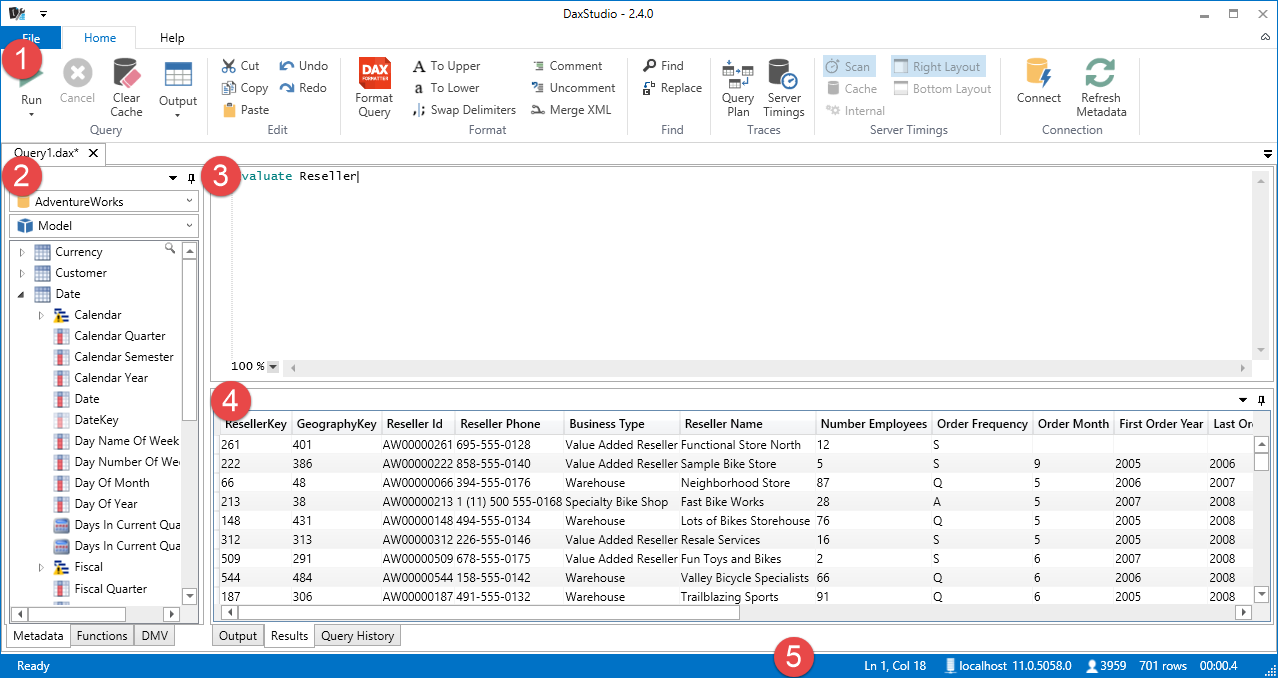The width and height of the screenshot is (1278, 678).
Task: Click Swap Delimiters
Action: 464,110
